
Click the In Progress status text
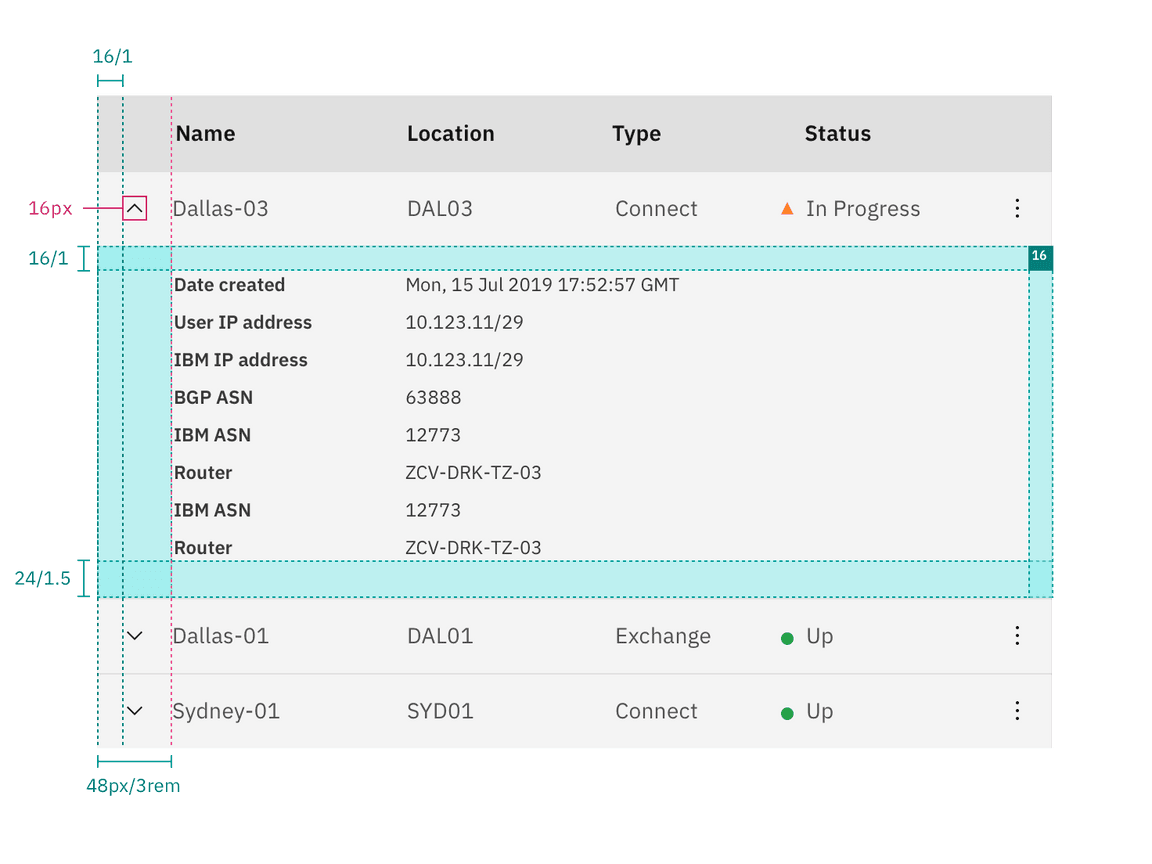pos(863,209)
